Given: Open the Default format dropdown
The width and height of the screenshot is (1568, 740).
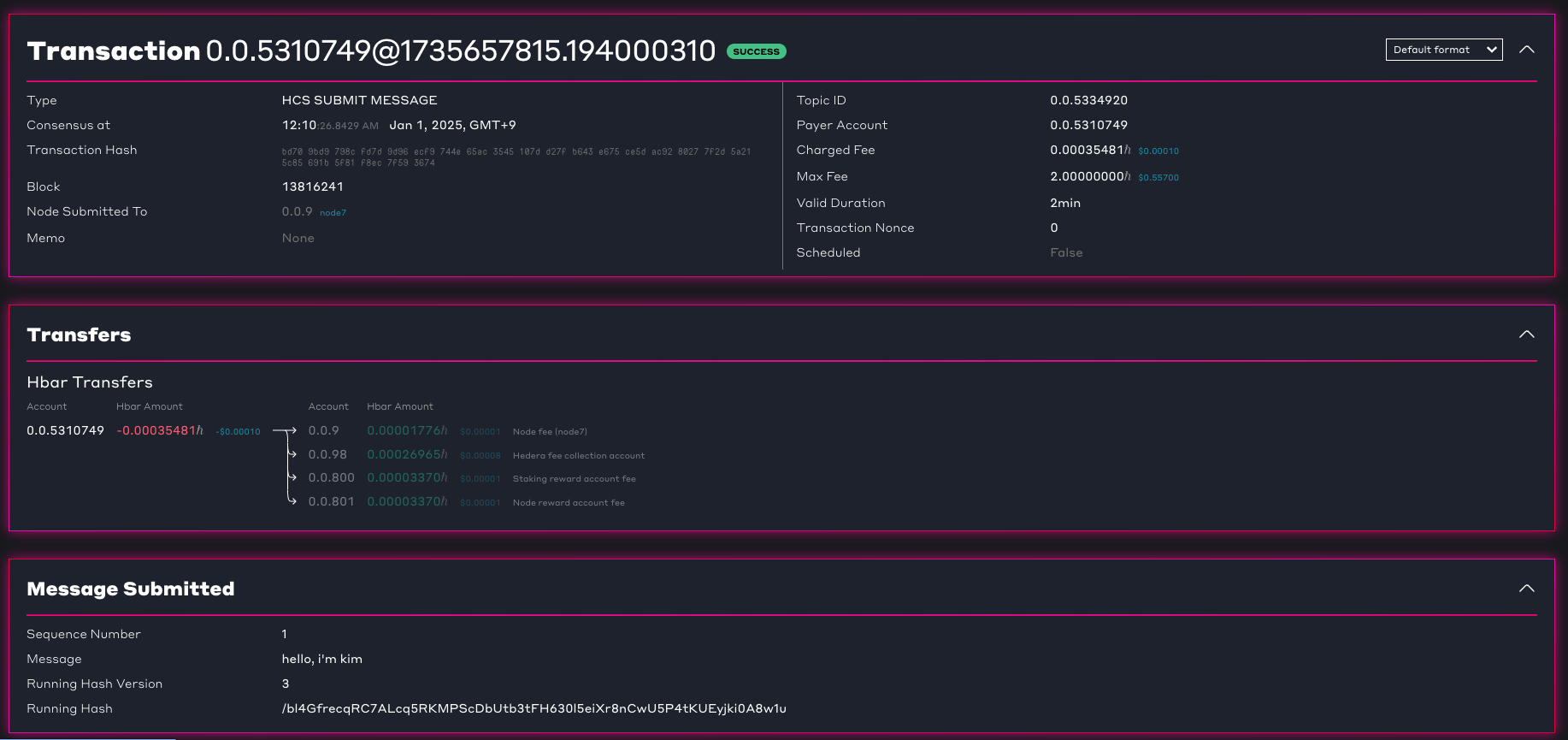Looking at the screenshot, I should click(x=1443, y=50).
